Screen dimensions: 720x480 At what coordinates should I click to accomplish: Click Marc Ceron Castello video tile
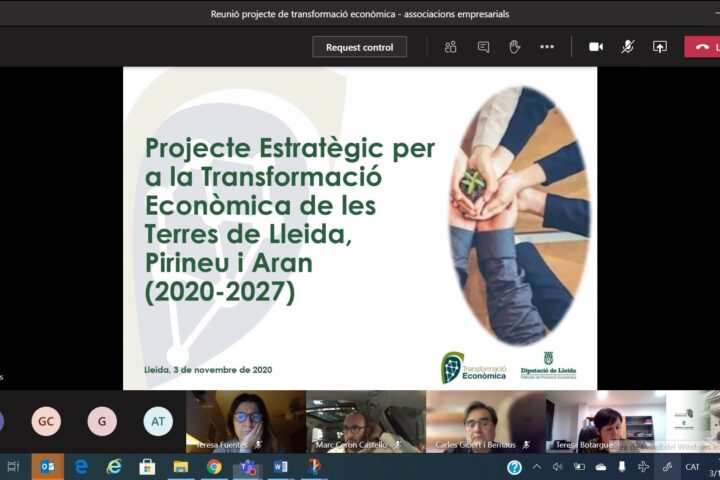pos(365,421)
